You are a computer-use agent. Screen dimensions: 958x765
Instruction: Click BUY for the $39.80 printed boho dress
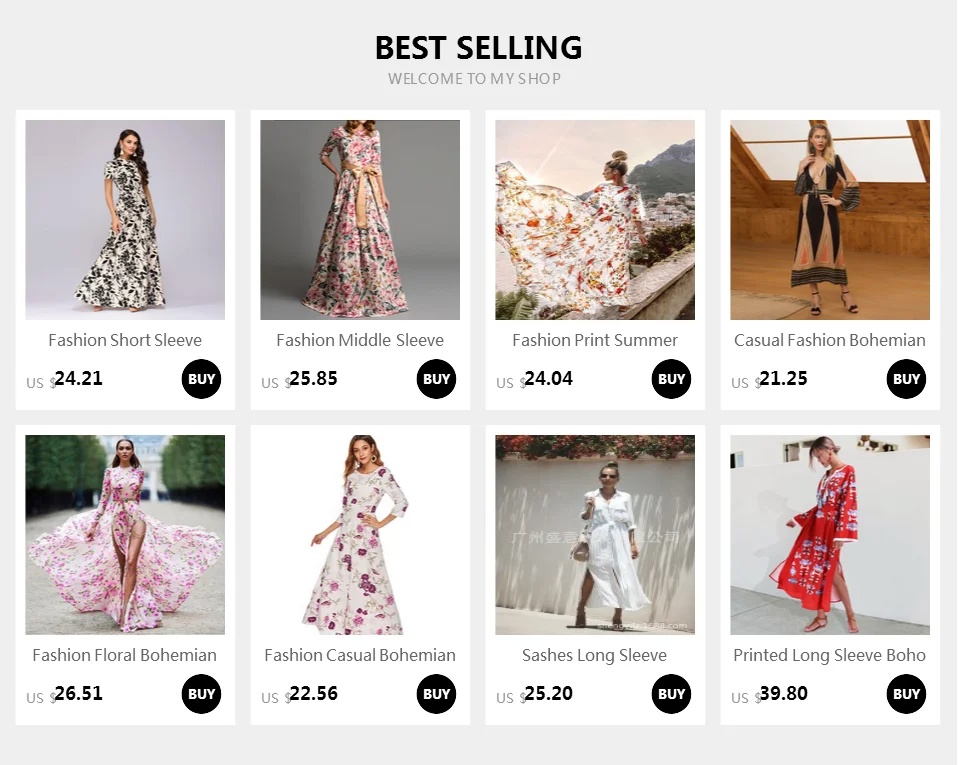pyautogui.click(x=906, y=694)
